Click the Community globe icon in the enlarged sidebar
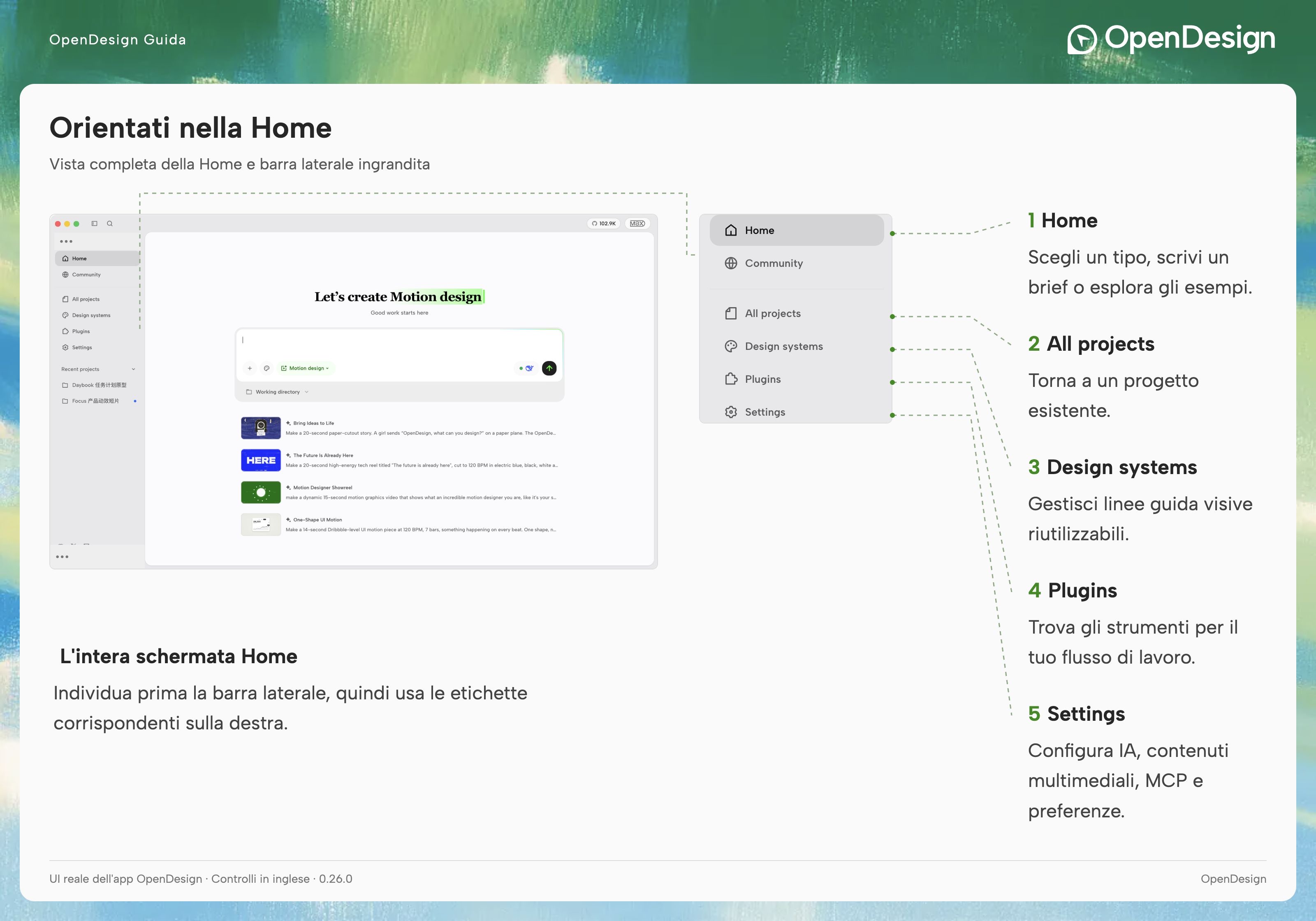Viewport: 1316px width, 921px height. [x=731, y=263]
